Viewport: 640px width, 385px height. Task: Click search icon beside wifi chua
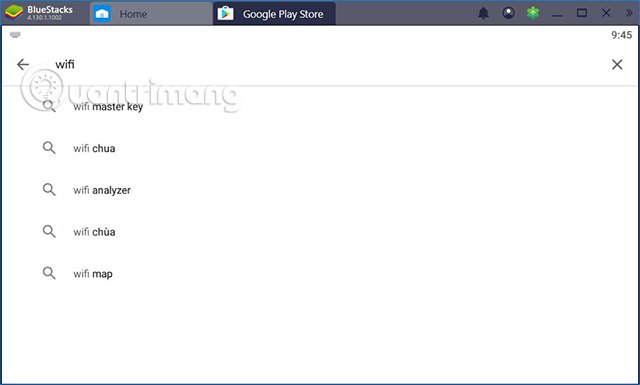click(x=49, y=148)
